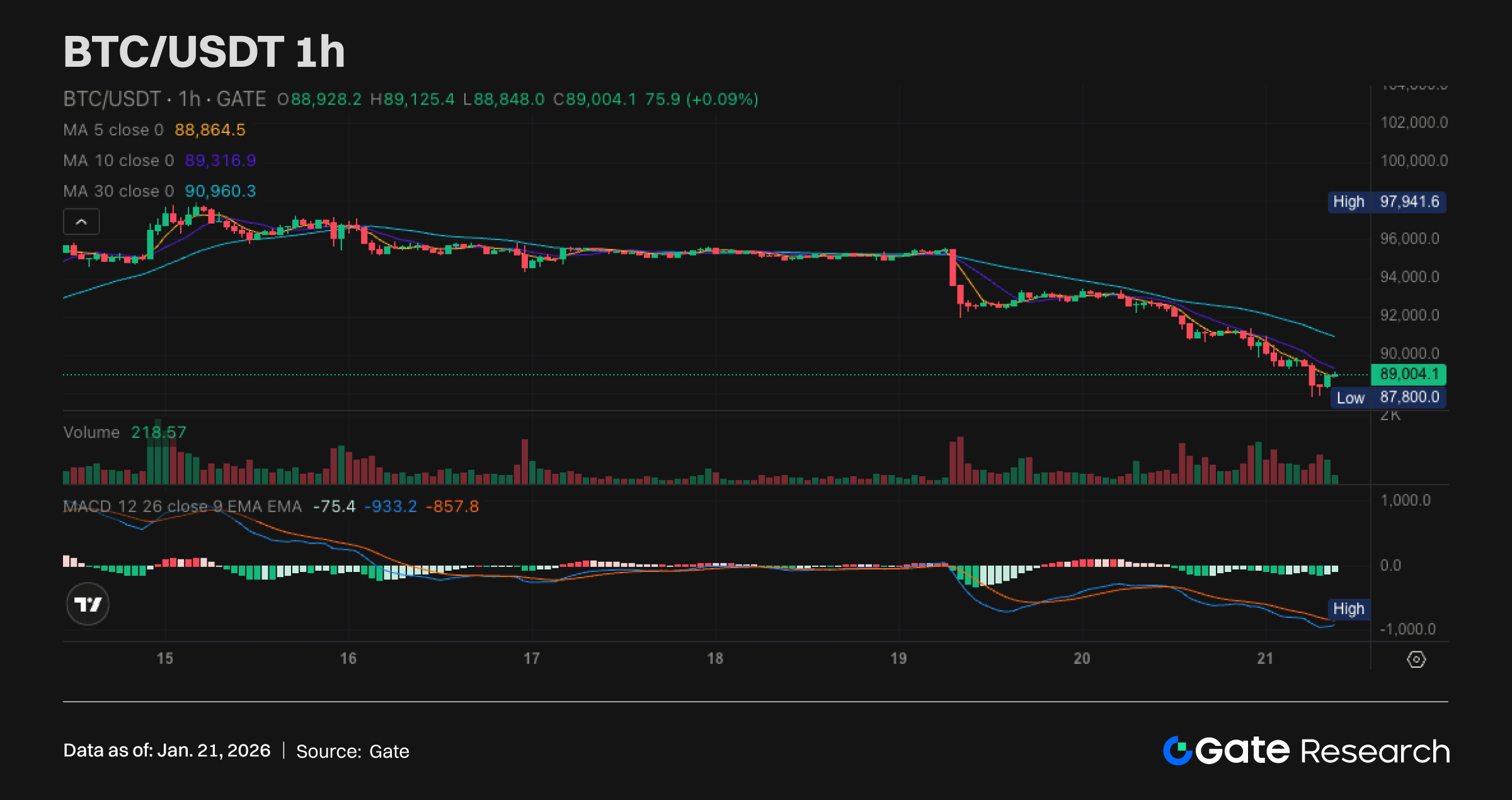The width and height of the screenshot is (1512, 800).
Task: Click date 19 on the time axis
Action: point(898,658)
